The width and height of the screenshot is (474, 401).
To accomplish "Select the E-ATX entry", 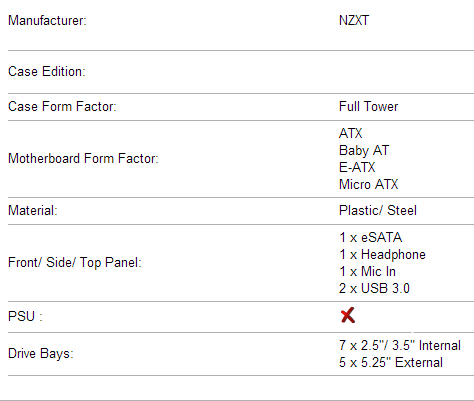I will (357, 167).
